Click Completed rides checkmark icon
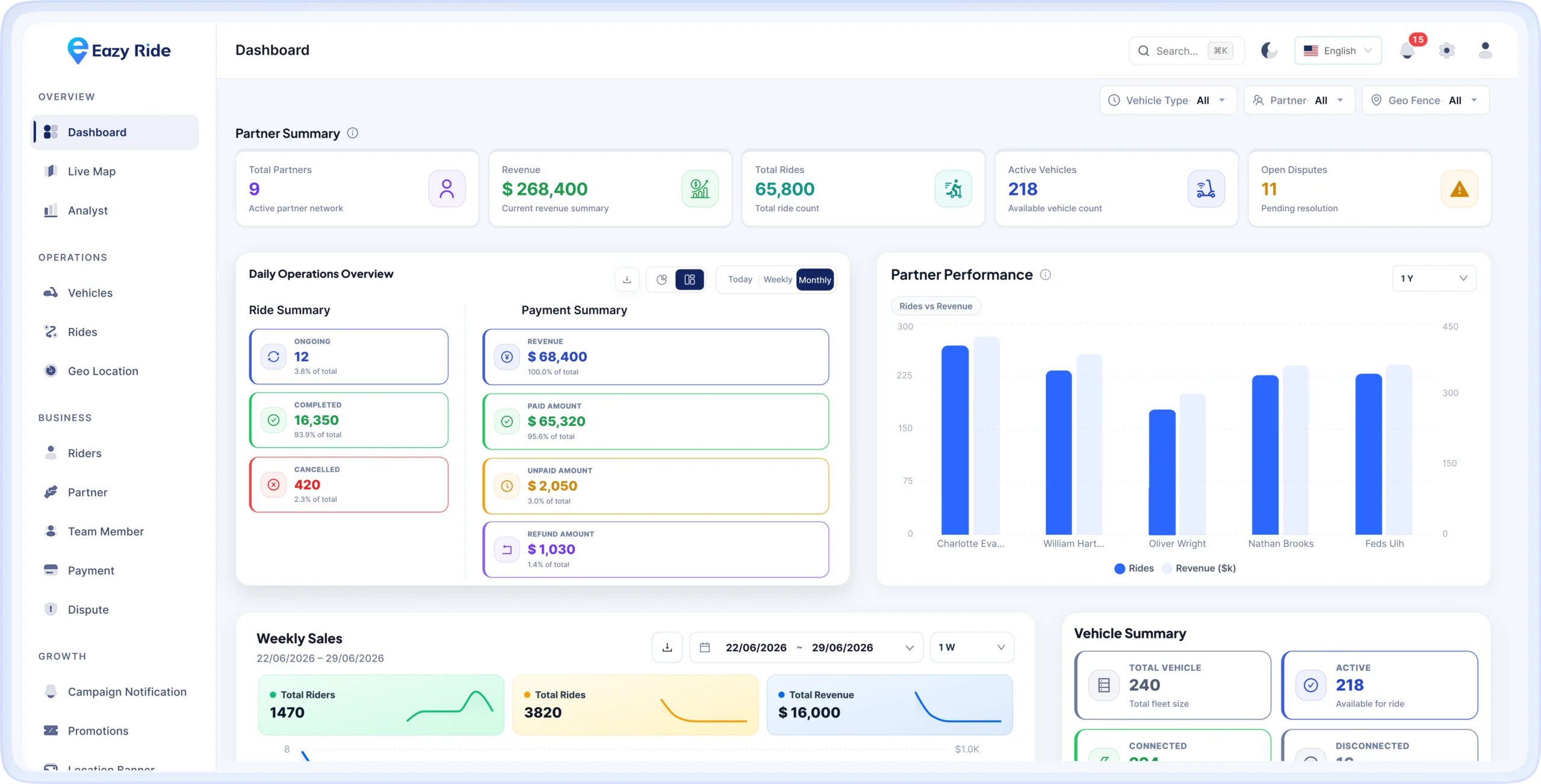This screenshot has width=1541, height=784. coord(273,420)
